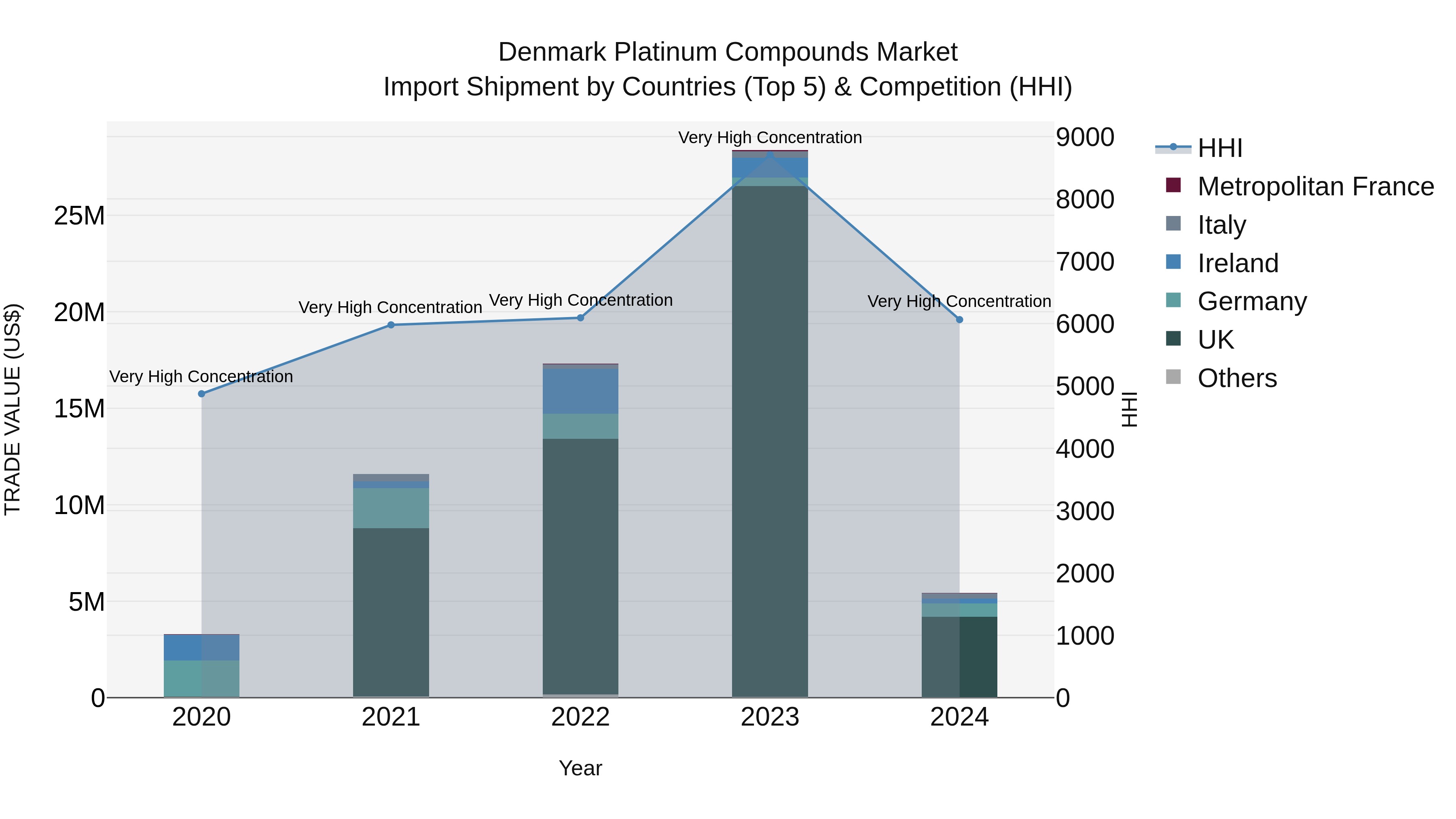
Task: Click the UK segment of 2023 bar
Action: click(770, 441)
